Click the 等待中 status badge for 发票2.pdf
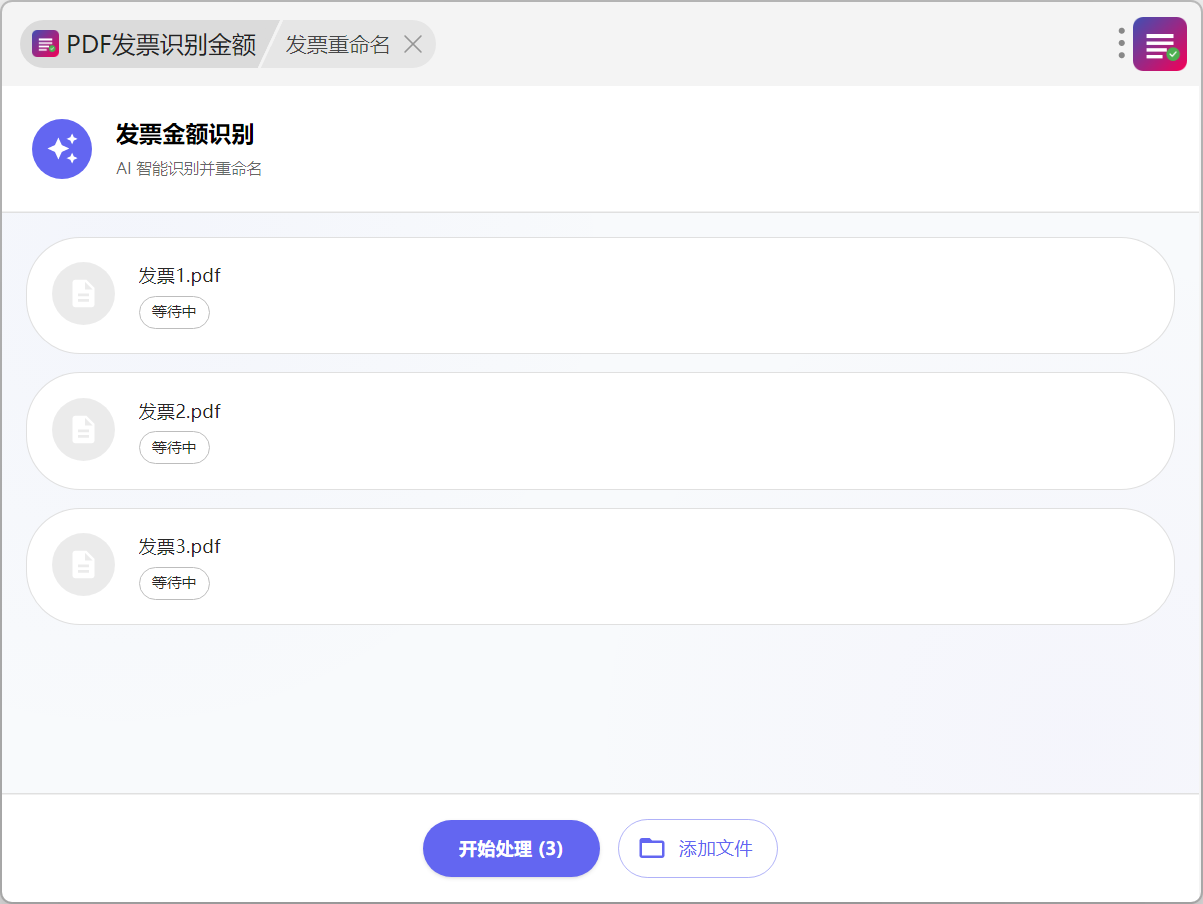This screenshot has width=1203, height=904. tap(174, 448)
